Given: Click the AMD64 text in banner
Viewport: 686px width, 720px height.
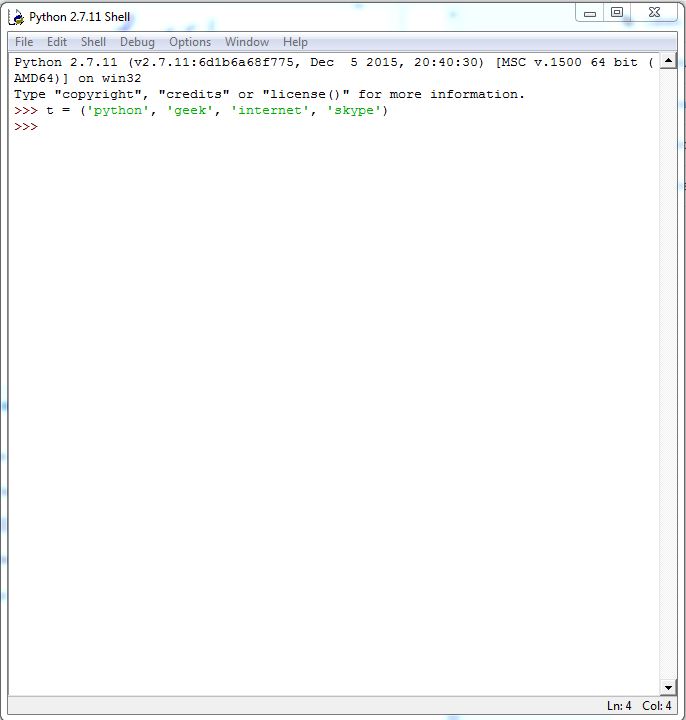Looking at the screenshot, I should pos(34,79).
